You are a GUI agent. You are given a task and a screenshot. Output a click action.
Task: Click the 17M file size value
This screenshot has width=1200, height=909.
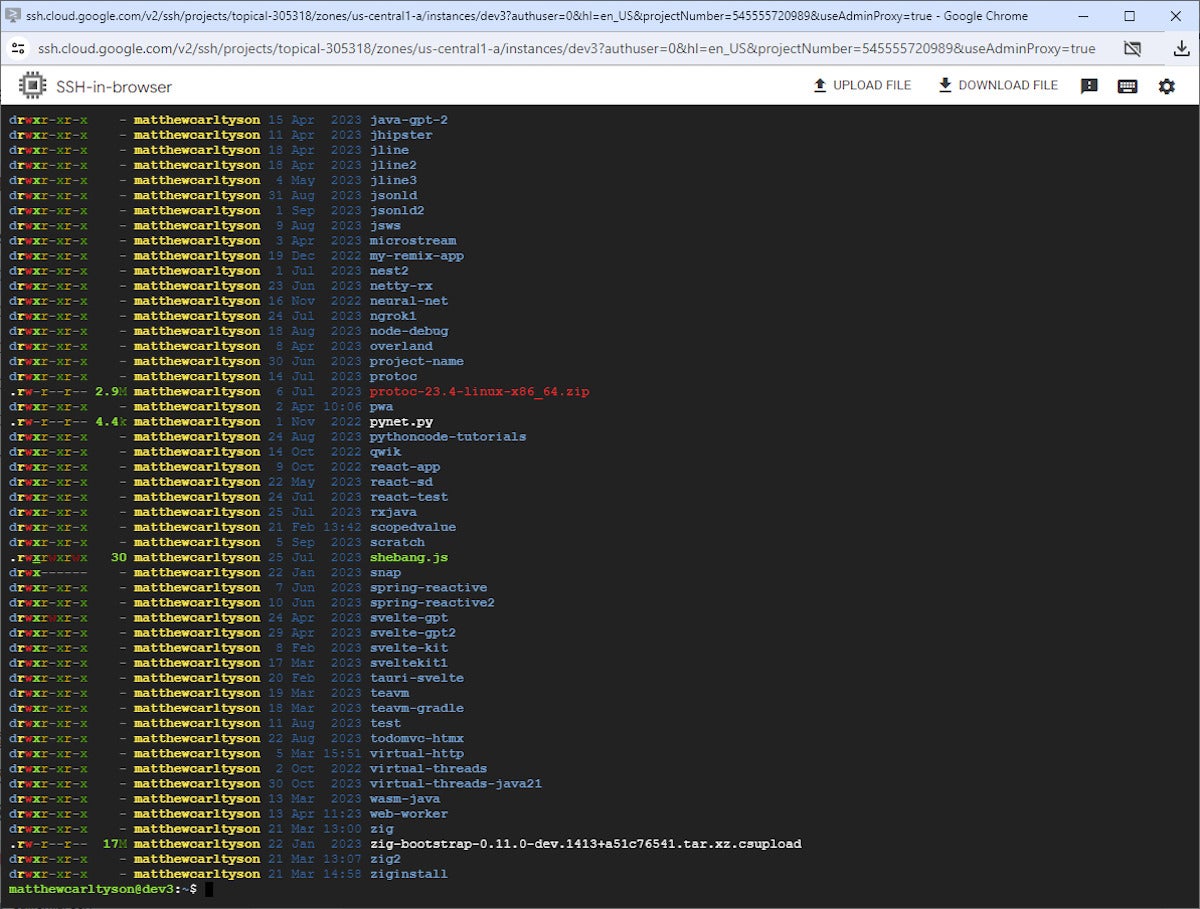point(114,844)
